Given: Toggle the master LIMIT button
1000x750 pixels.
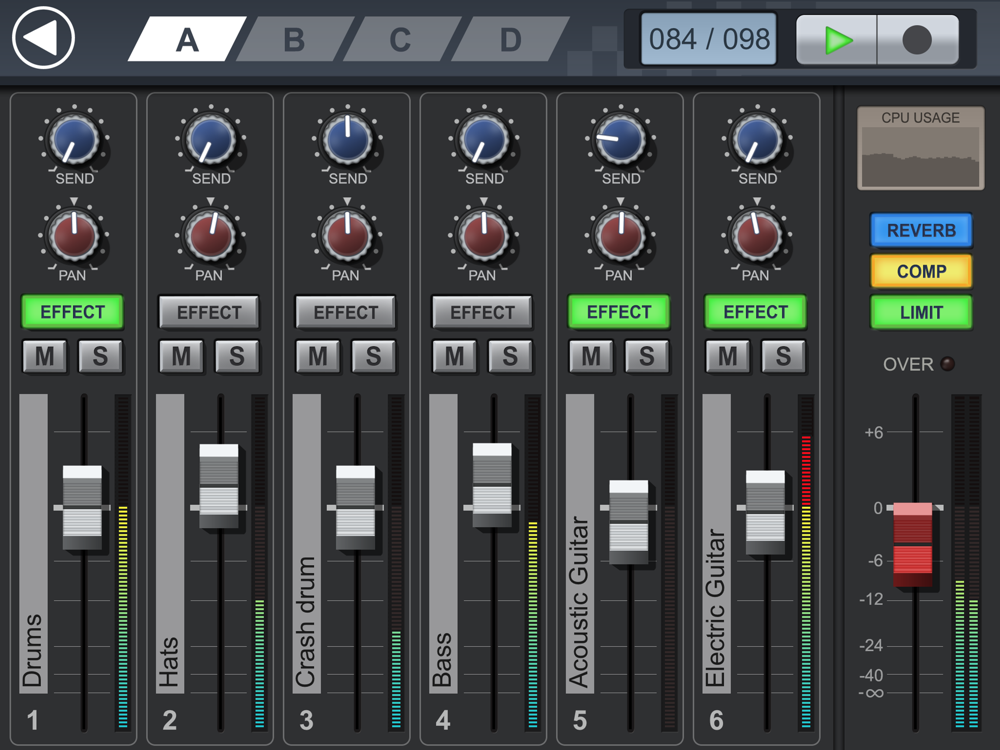Looking at the screenshot, I should (921, 312).
